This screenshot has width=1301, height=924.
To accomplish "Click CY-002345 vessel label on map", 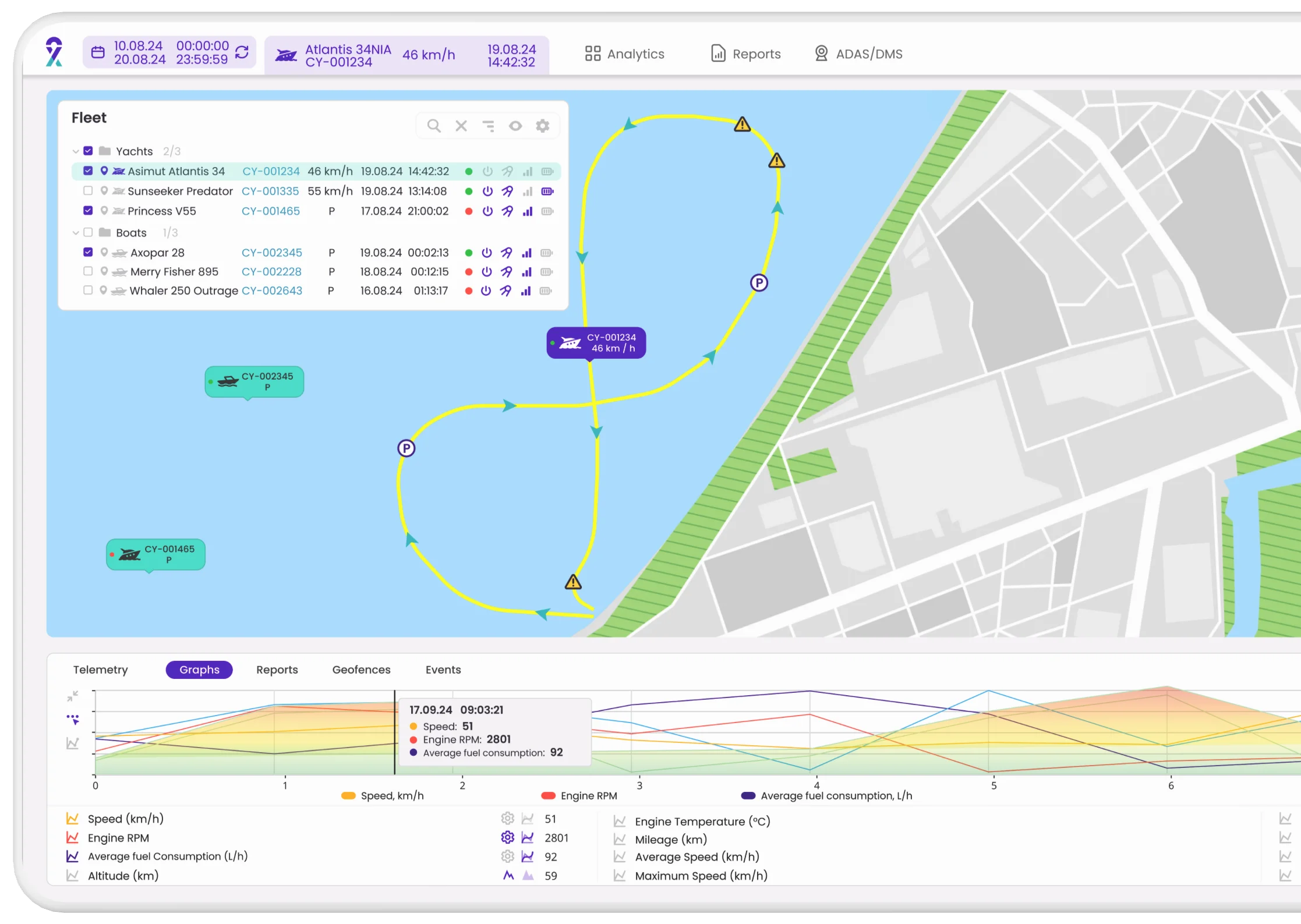I will coord(254,382).
